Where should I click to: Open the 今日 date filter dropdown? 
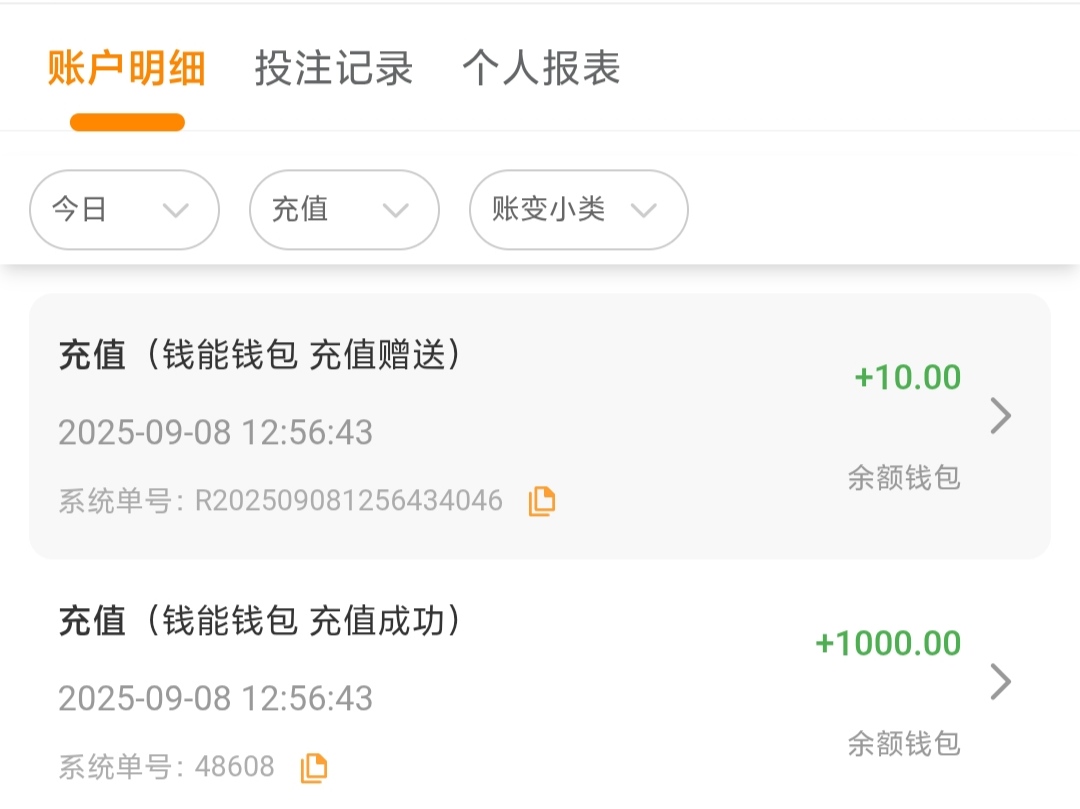[x=124, y=210]
